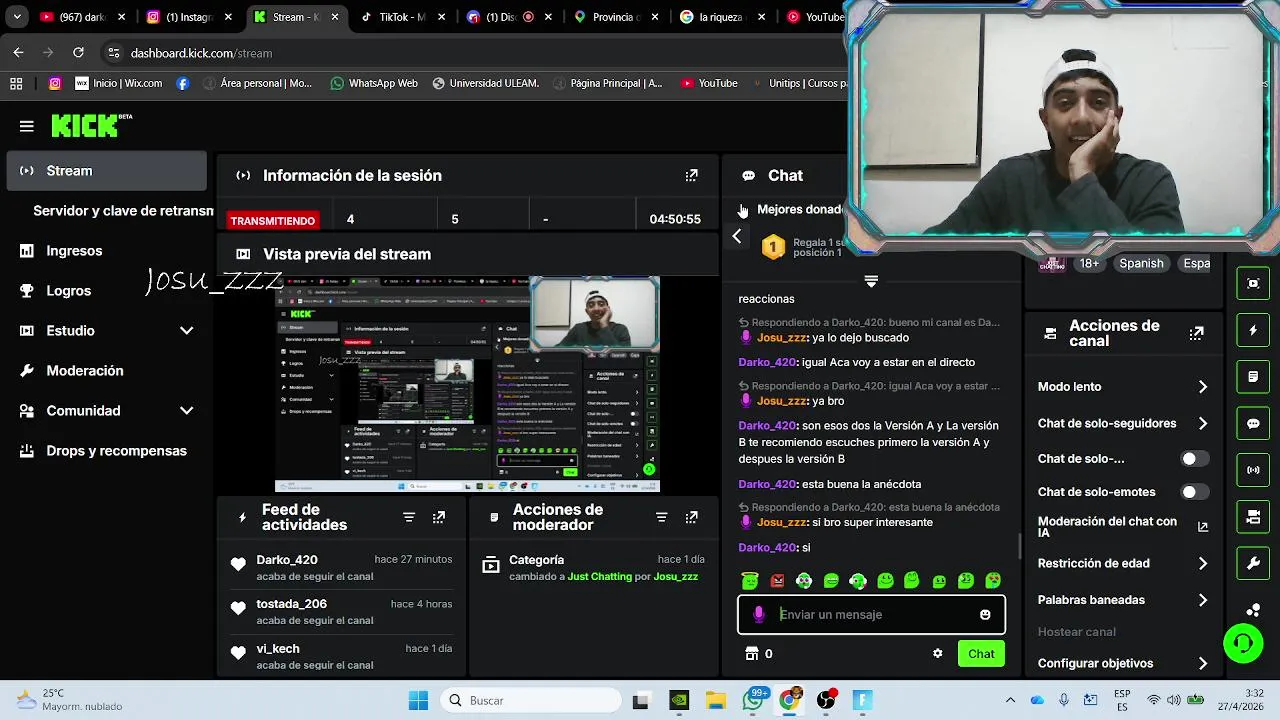The width and height of the screenshot is (1280, 720).
Task: Select the channel actions camera icon in right rail
Action: click(x=1253, y=517)
